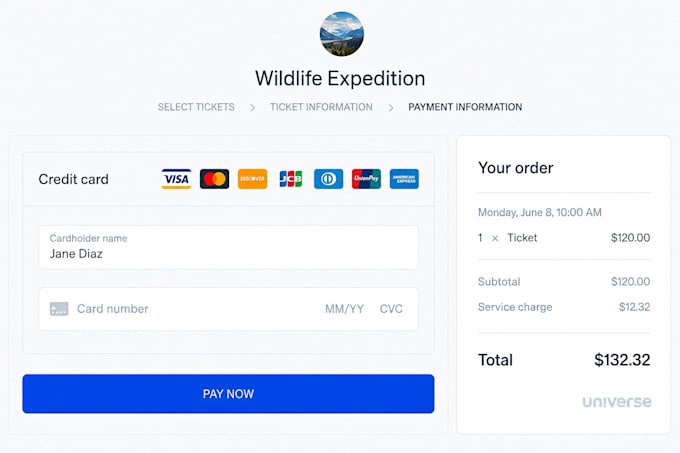This screenshot has height=453, width=680.
Task: Click the American Express card icon
Action: pos(404,179)
